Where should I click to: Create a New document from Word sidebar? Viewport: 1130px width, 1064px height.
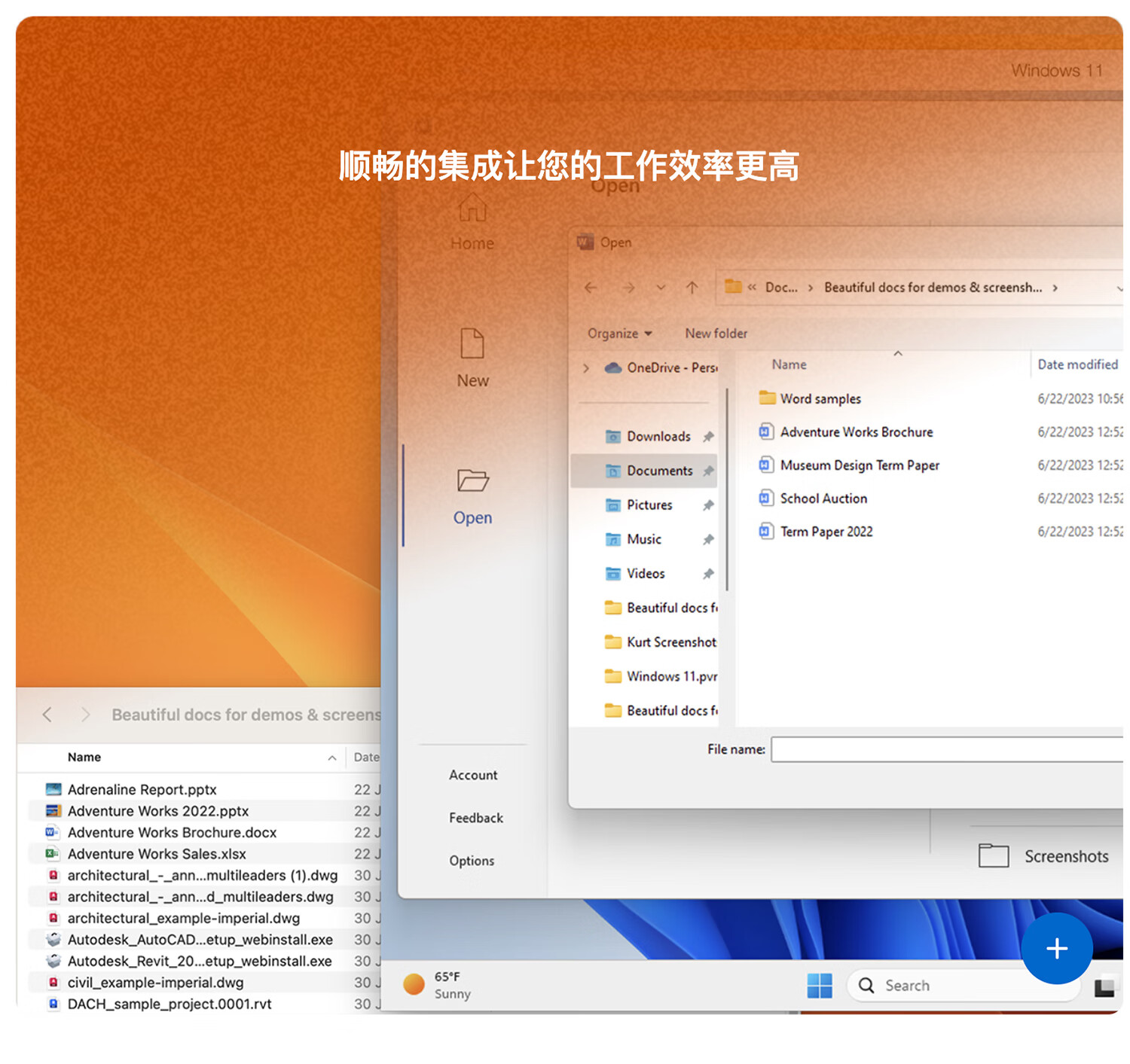[x=472, y=358]
